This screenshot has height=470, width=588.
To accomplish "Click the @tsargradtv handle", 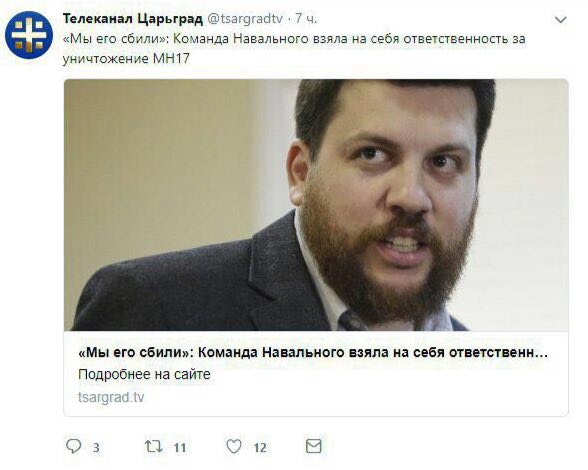I will point(245,18).
